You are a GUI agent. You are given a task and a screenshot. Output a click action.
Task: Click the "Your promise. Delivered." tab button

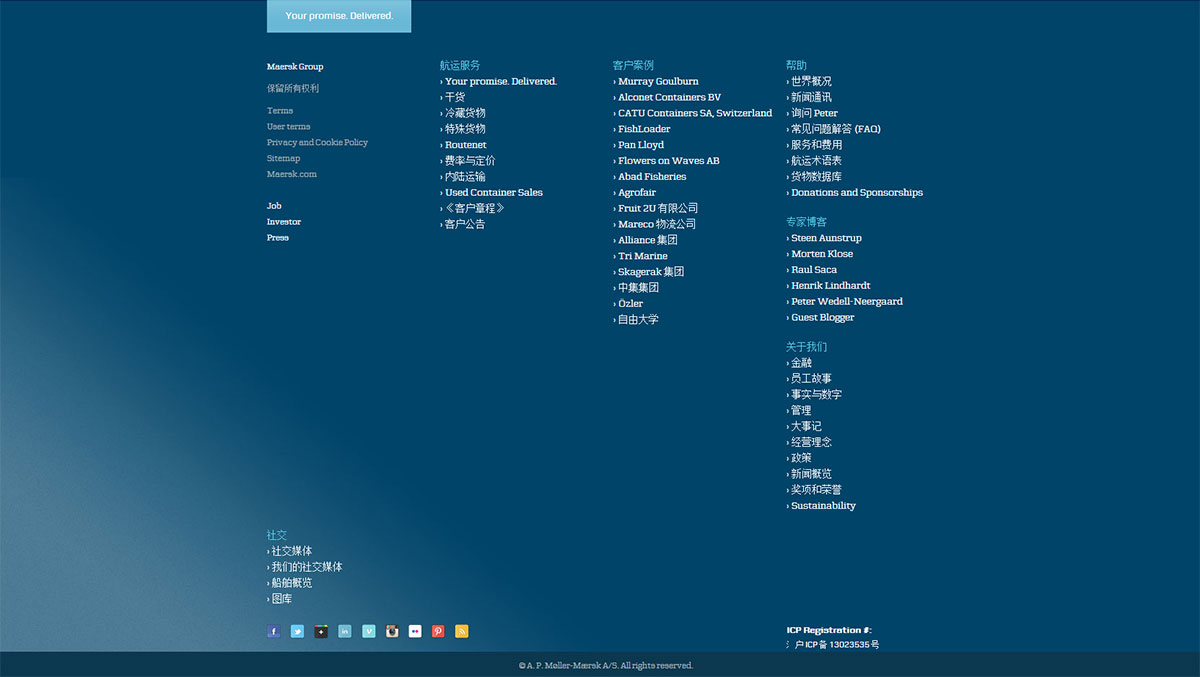pyautogui.click(x=339, y=16)
